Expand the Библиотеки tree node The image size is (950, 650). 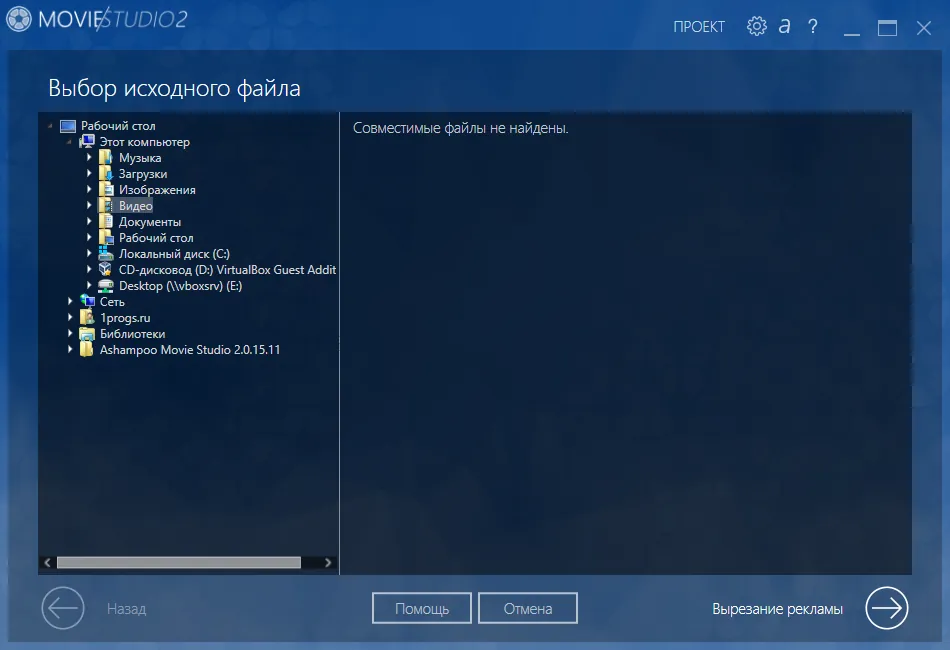pyautogui.click(x=70, y=333)
